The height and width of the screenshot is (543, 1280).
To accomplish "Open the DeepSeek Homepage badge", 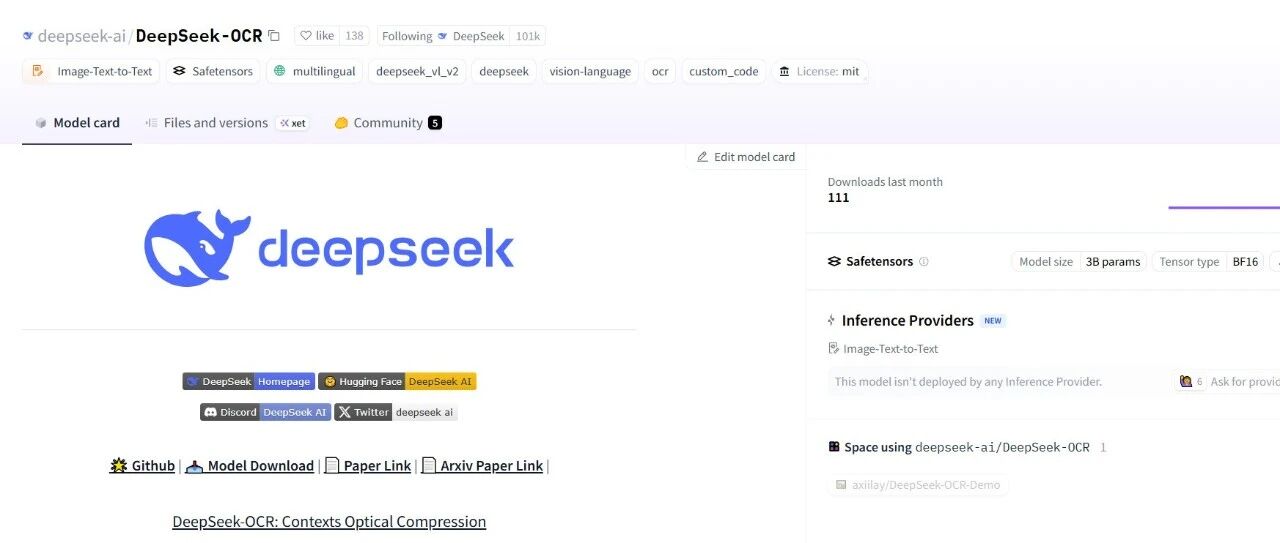I will (x=248, y=381).
